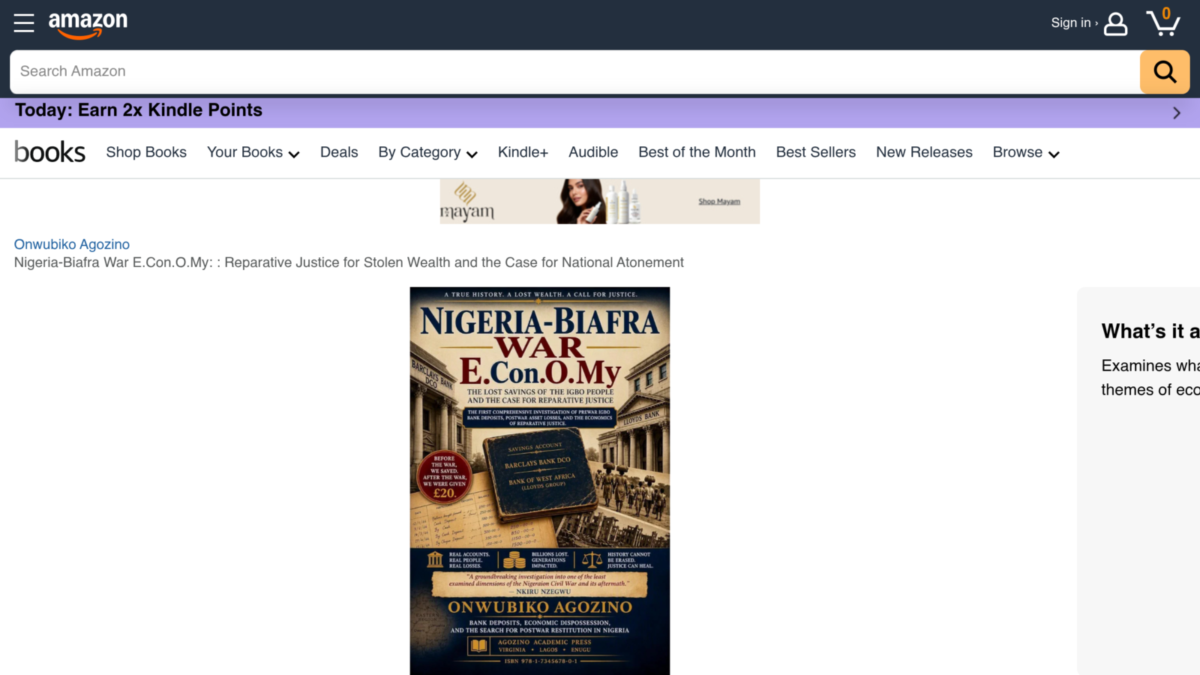Open Best Sellers
The width and height of the screenshot is (1200, 675).
(816, 152)
